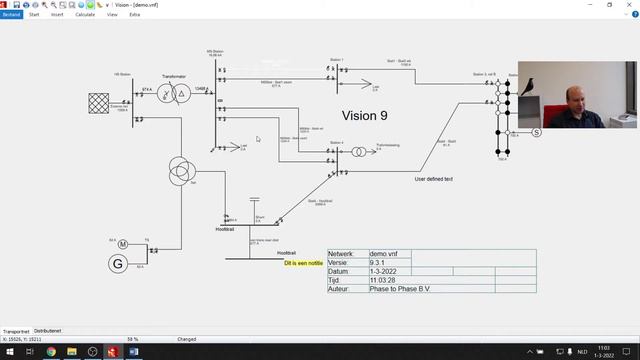
Task: Select the generator G symbol
Action: click(118, 264)
